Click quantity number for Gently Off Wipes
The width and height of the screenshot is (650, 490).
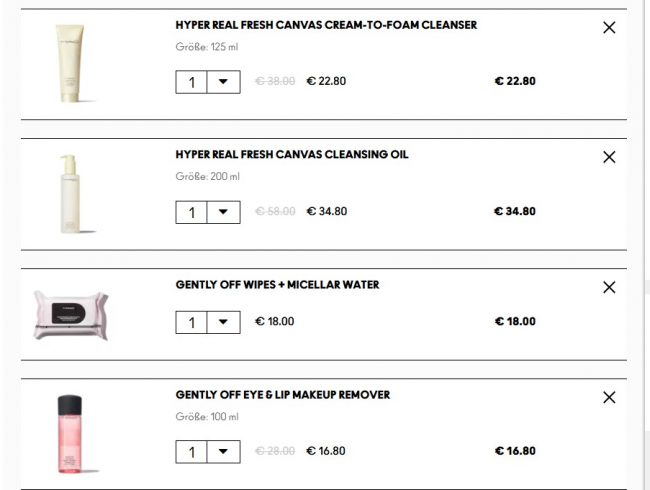pyautogui.click(x=191, y=322)
